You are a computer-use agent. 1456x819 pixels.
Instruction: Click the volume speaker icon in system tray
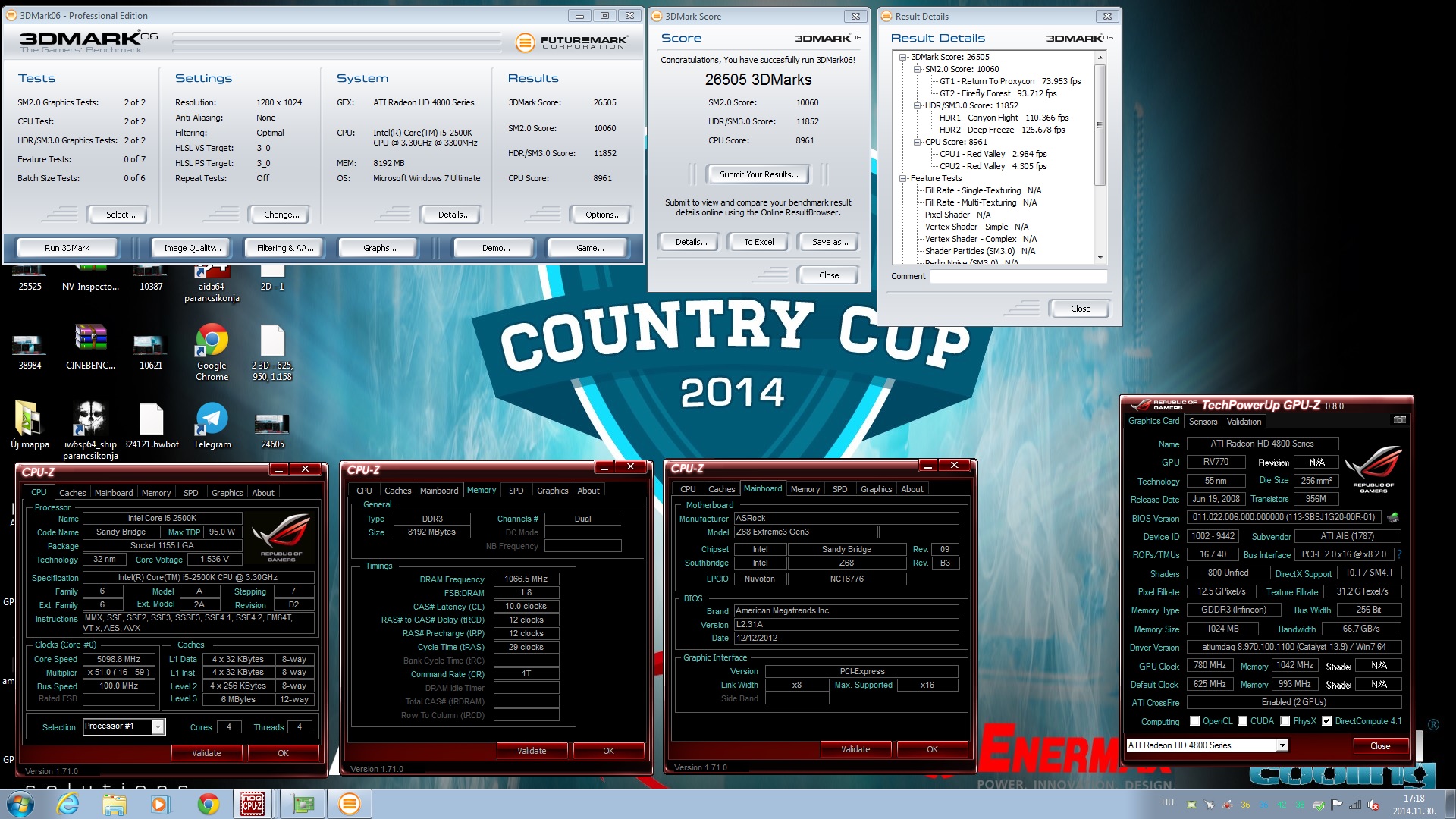point(1373,805)
